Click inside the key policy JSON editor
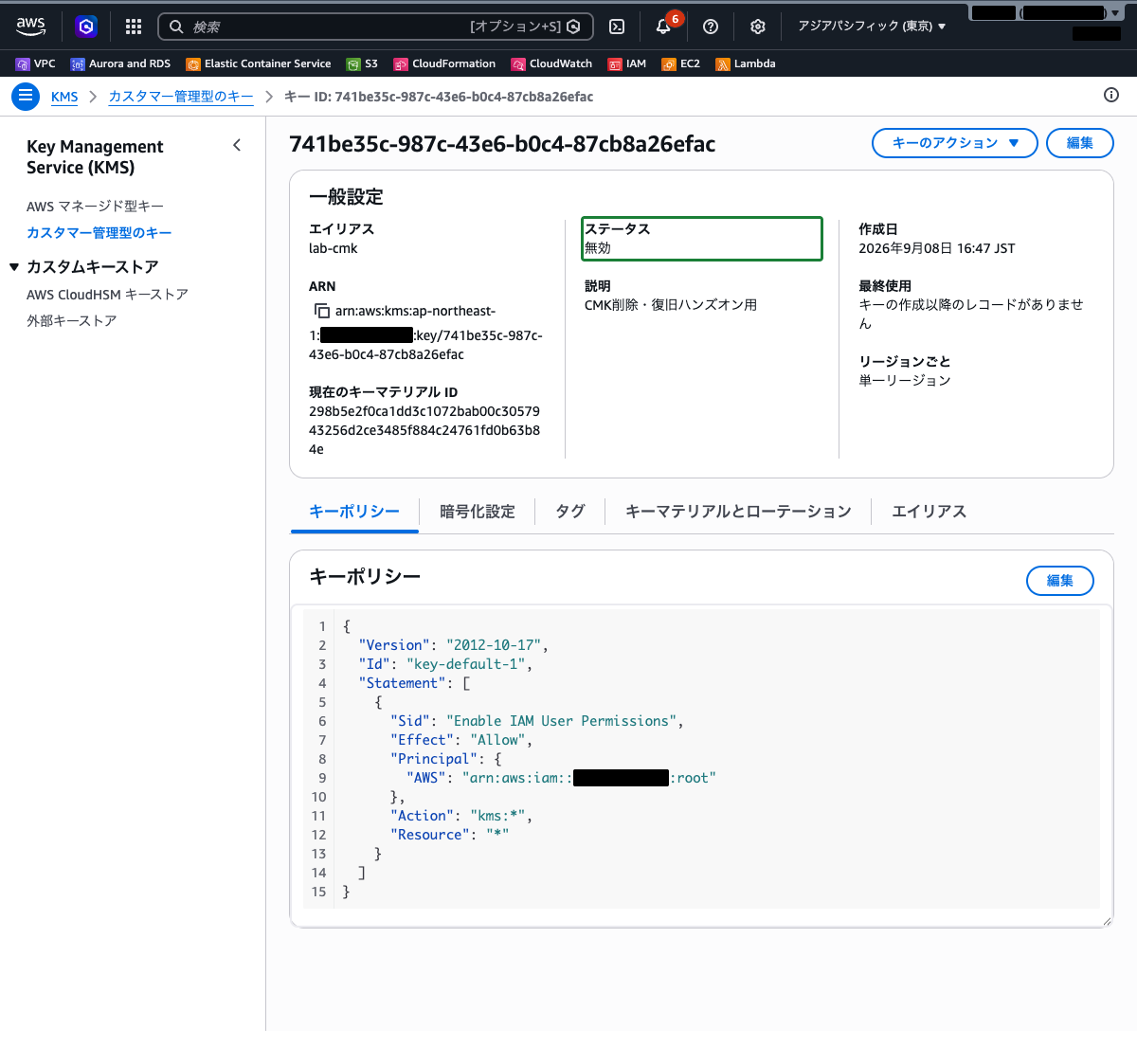Image resolution: width=1137 pixels, height=1064 pixels. click(x=701, y=758)
